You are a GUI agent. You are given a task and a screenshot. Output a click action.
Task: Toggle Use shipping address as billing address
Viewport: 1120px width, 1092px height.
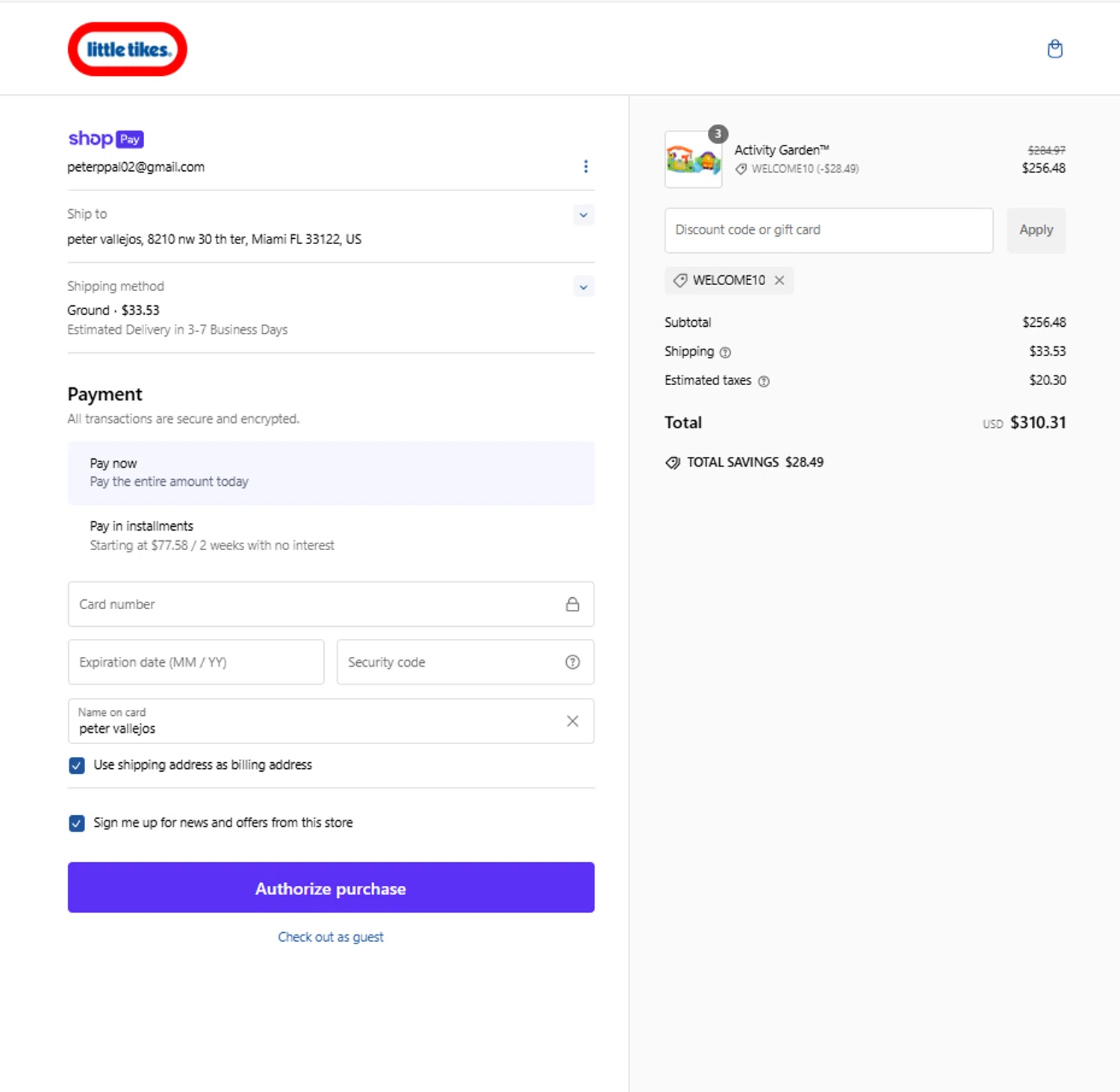[x=76, y=765]
